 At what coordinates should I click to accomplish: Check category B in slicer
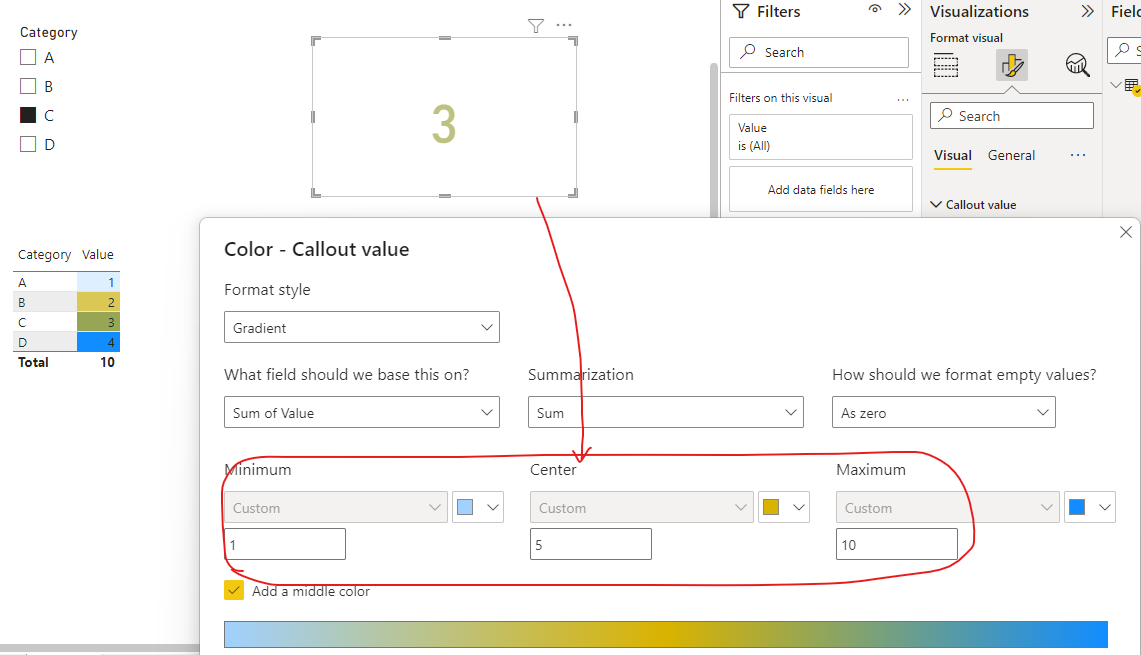click(x=28, y=87)
